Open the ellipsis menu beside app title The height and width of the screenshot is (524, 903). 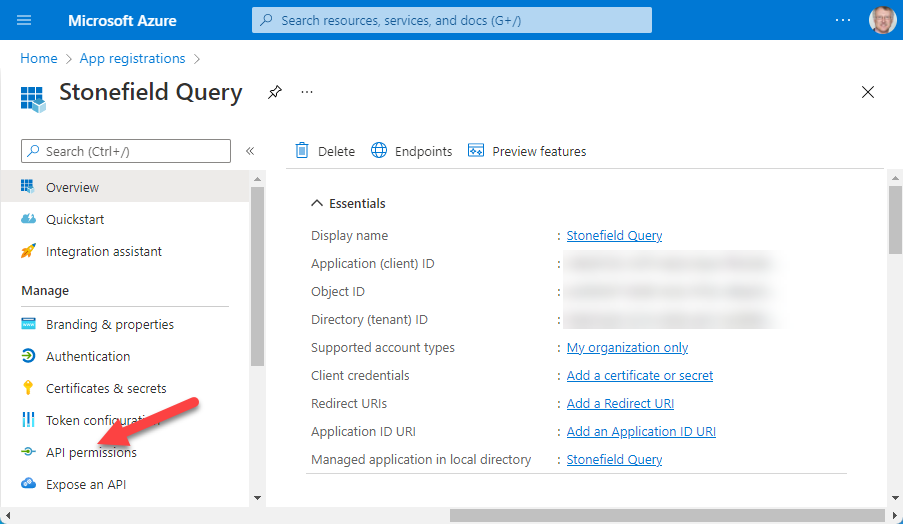[x=307, y=92]
